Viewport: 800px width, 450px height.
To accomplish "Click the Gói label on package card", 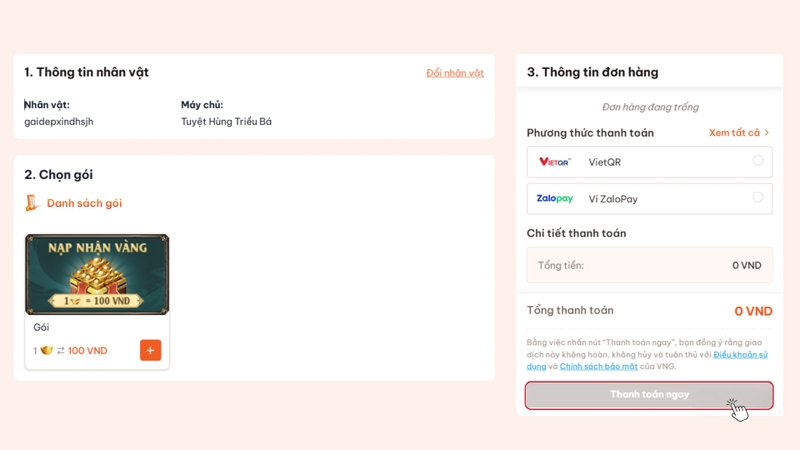I will pos(41,327).
